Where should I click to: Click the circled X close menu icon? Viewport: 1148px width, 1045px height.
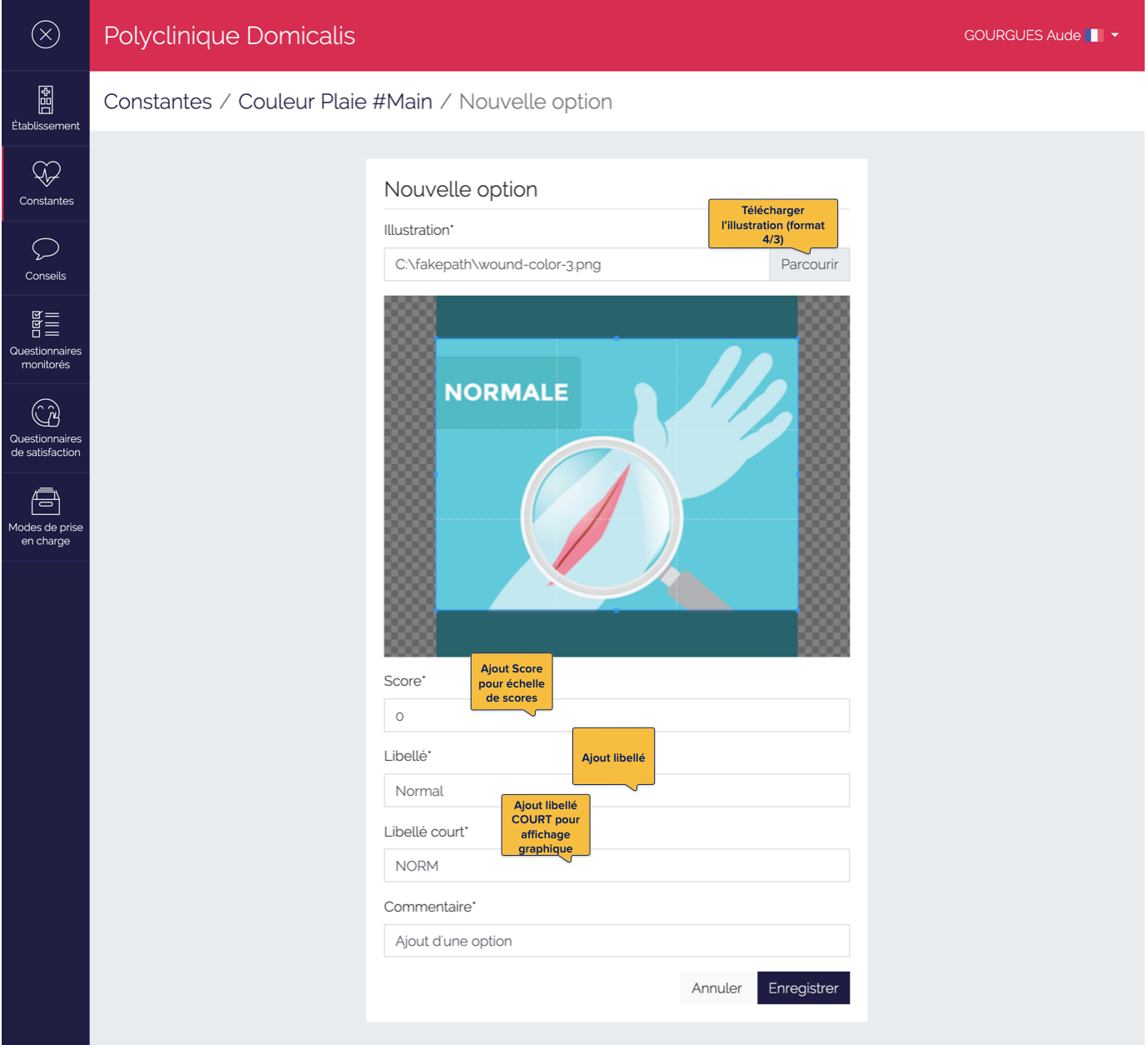(x=46, y=34)
